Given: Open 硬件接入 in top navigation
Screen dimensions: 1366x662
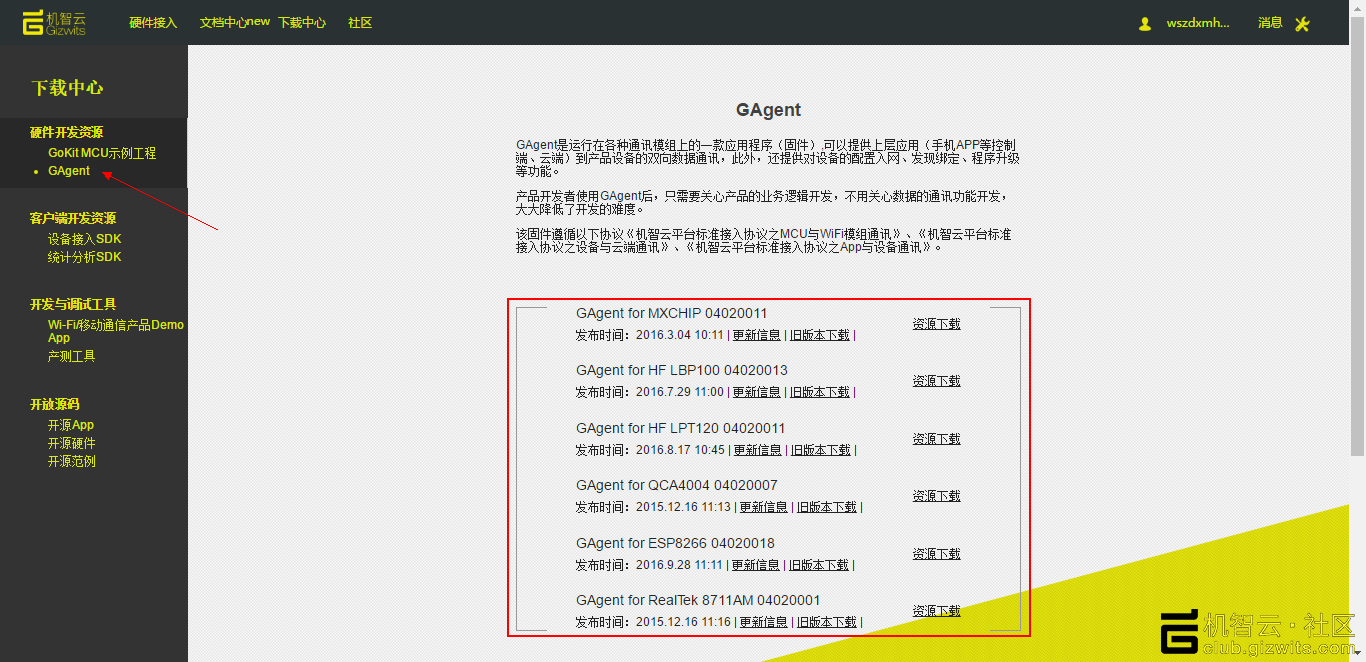Looking at the screenshot, I should 153,22.
